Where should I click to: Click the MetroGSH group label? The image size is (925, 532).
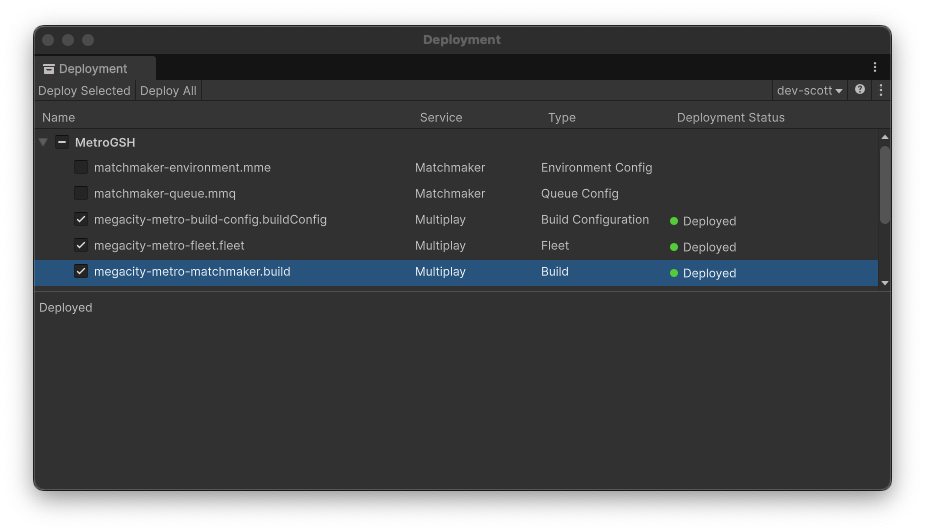(105, 142)
